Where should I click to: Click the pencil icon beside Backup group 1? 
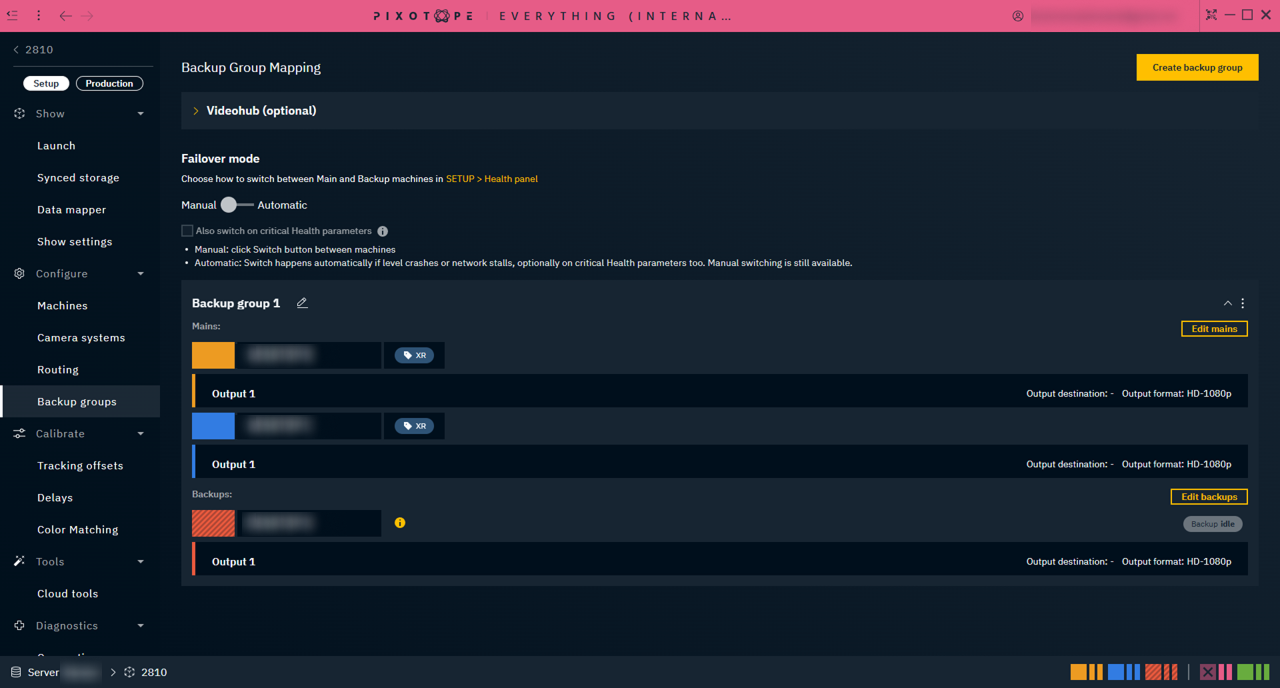tap(302, 303)
